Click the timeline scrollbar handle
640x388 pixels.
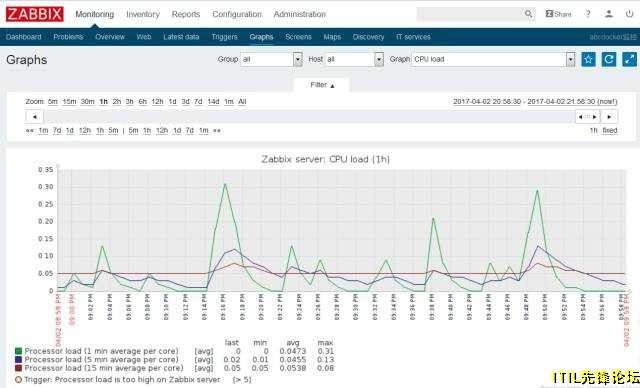[587, 117]
